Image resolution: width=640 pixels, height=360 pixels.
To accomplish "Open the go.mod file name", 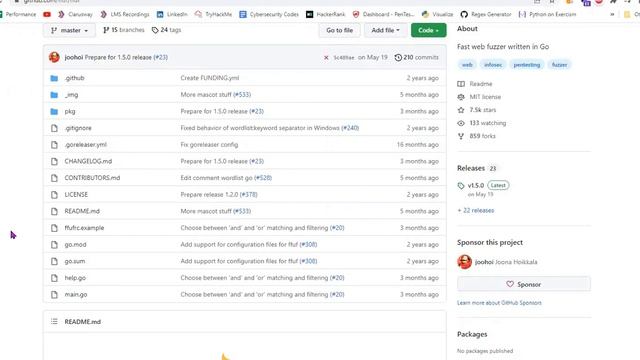I will pyautogui.click(x=75, y=244).
